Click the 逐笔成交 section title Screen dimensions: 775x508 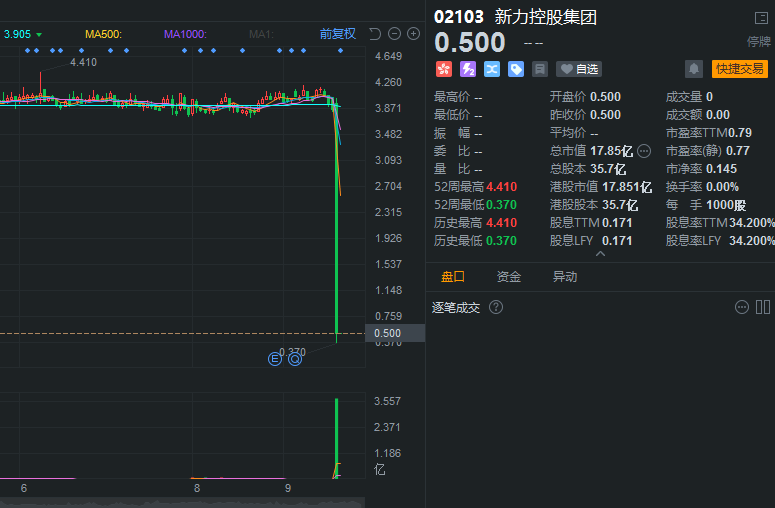click(x=456, y=307)
